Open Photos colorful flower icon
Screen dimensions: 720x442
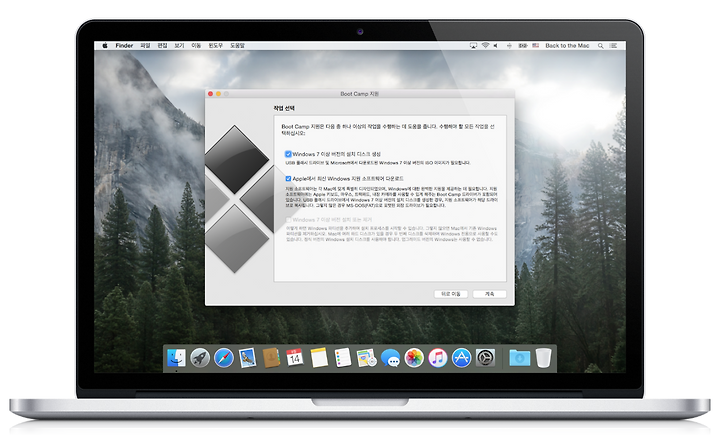point(414,358)
